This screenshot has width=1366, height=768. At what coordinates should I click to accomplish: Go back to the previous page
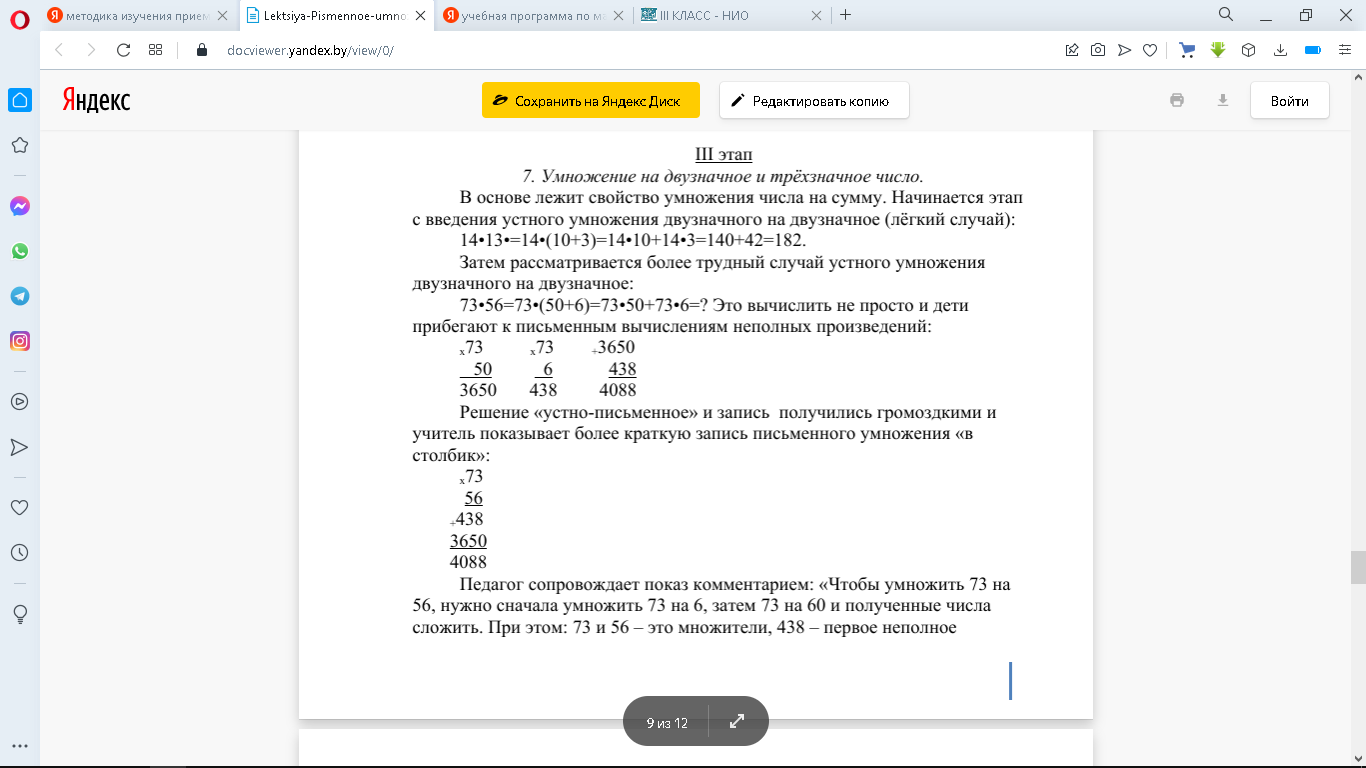(58, 50)
